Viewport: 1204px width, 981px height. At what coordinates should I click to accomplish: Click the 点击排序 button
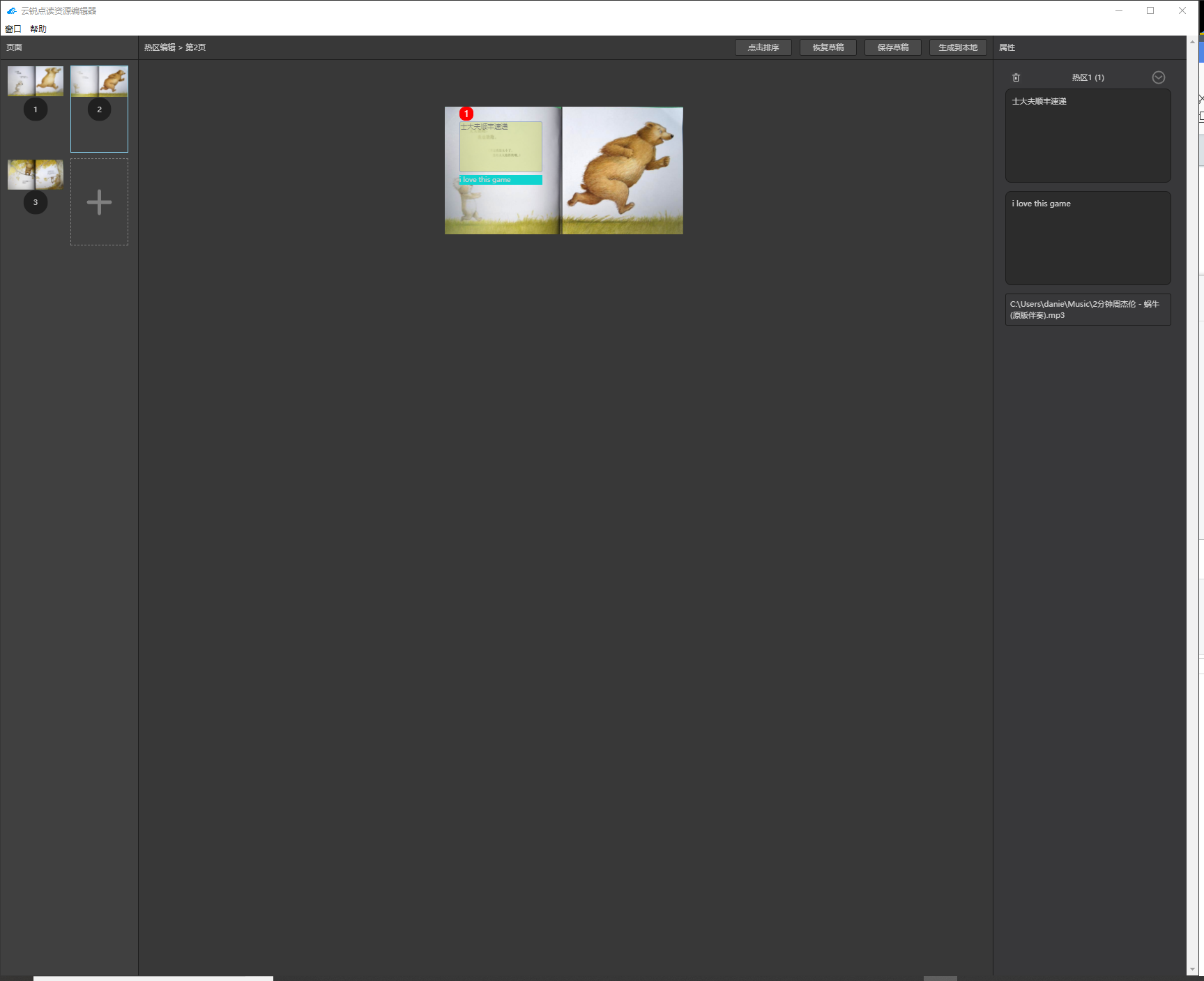pyautogui.click(x=763, y=47)
